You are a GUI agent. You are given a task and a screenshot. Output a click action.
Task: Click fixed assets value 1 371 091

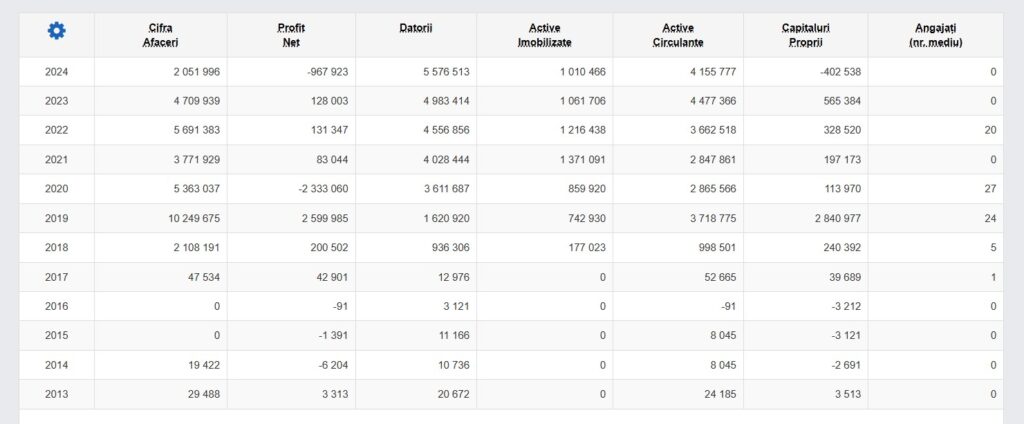tap(576, 160)
